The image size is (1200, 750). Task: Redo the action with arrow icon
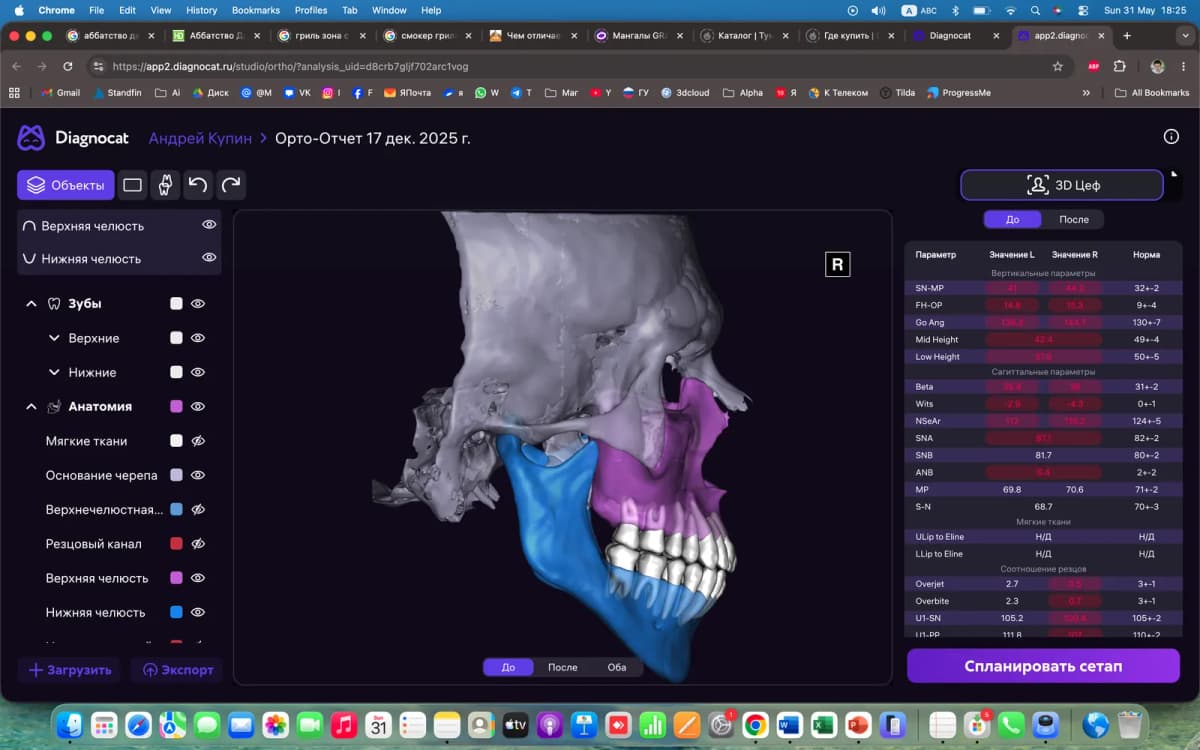pos(231,185)
